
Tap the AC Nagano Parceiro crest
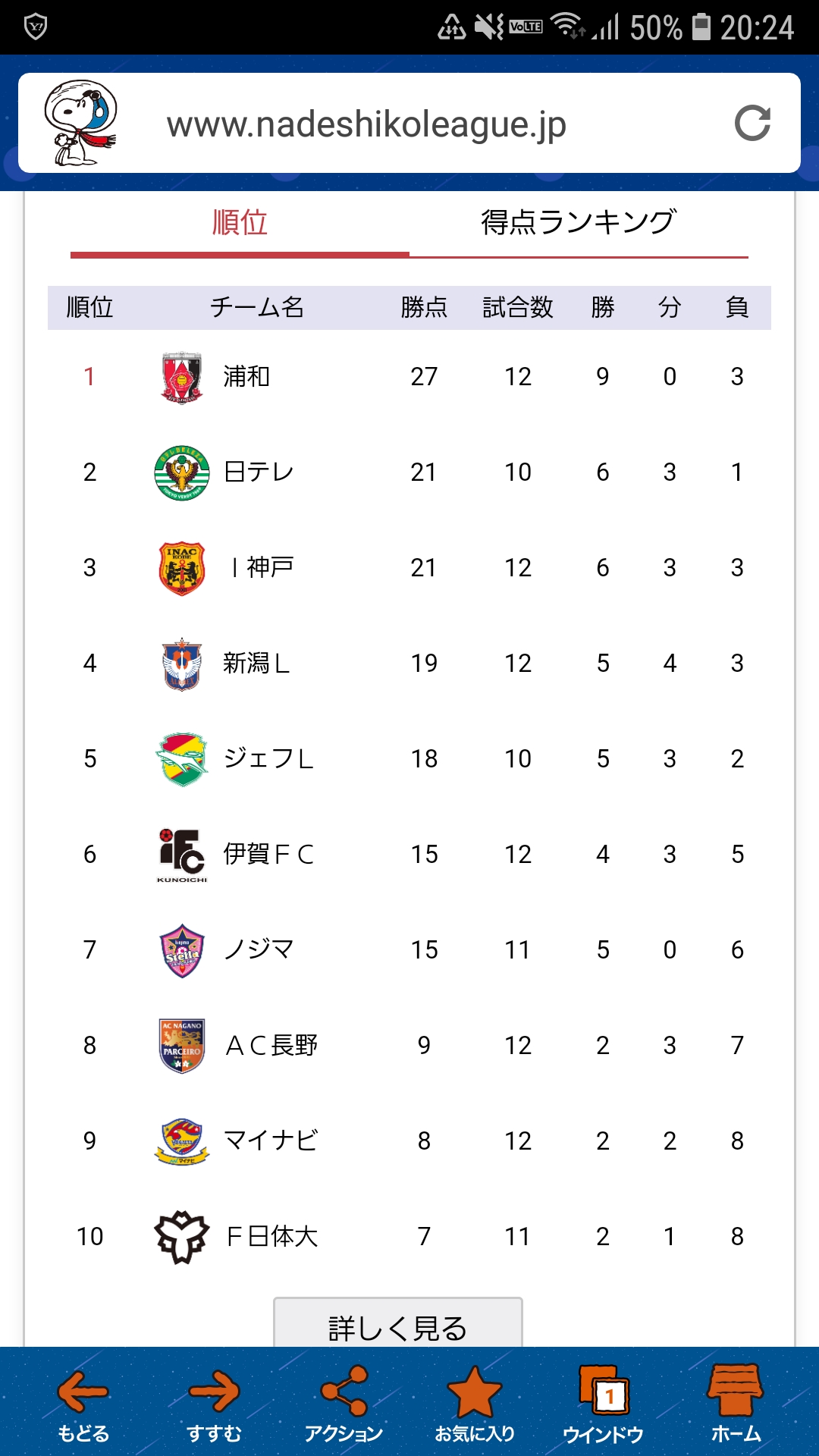click(x=182, y=1046)
